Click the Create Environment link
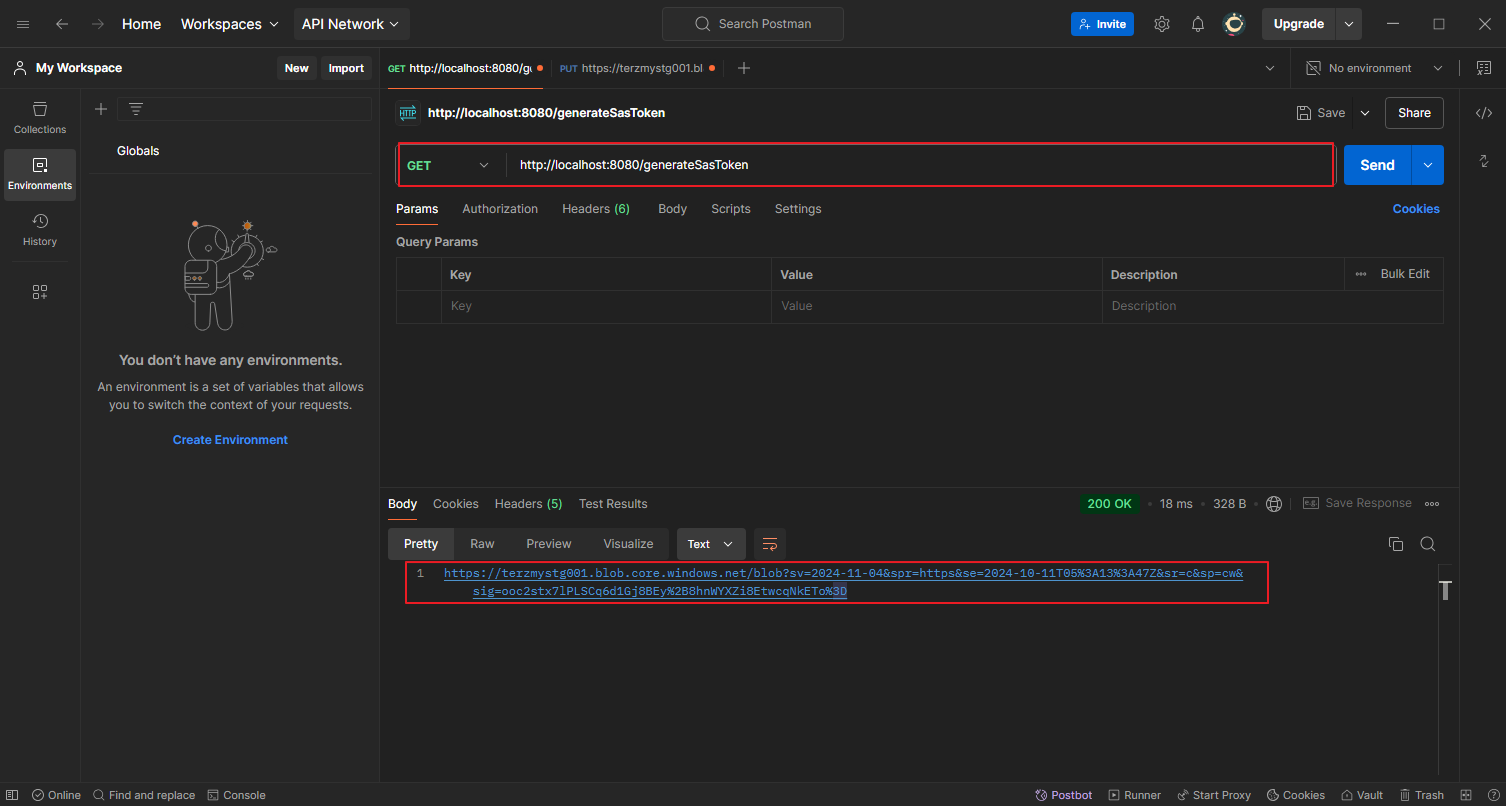This screenshot has height=806, width=1506. tap(230, 440)
